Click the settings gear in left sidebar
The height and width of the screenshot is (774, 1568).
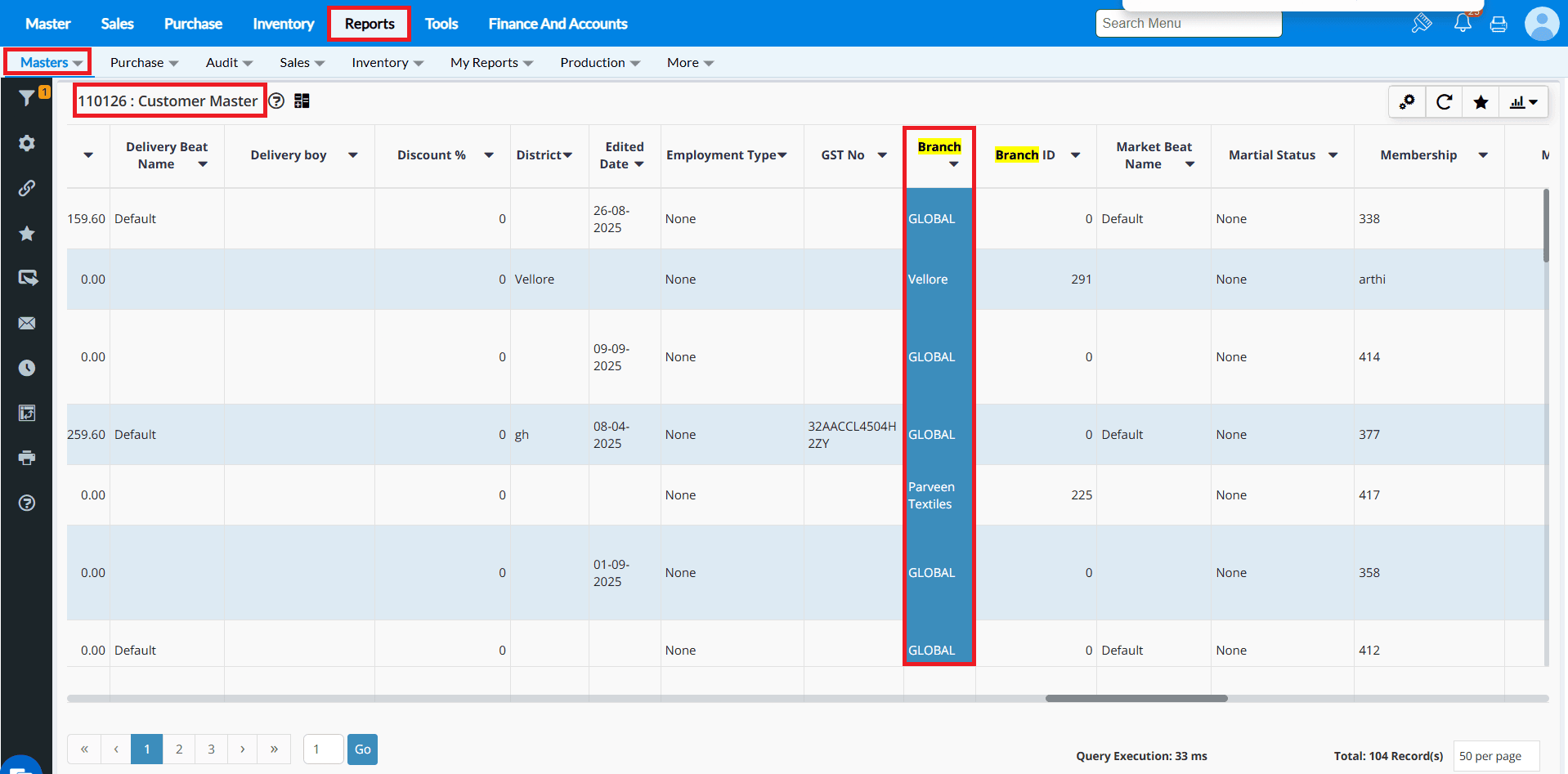27,143
